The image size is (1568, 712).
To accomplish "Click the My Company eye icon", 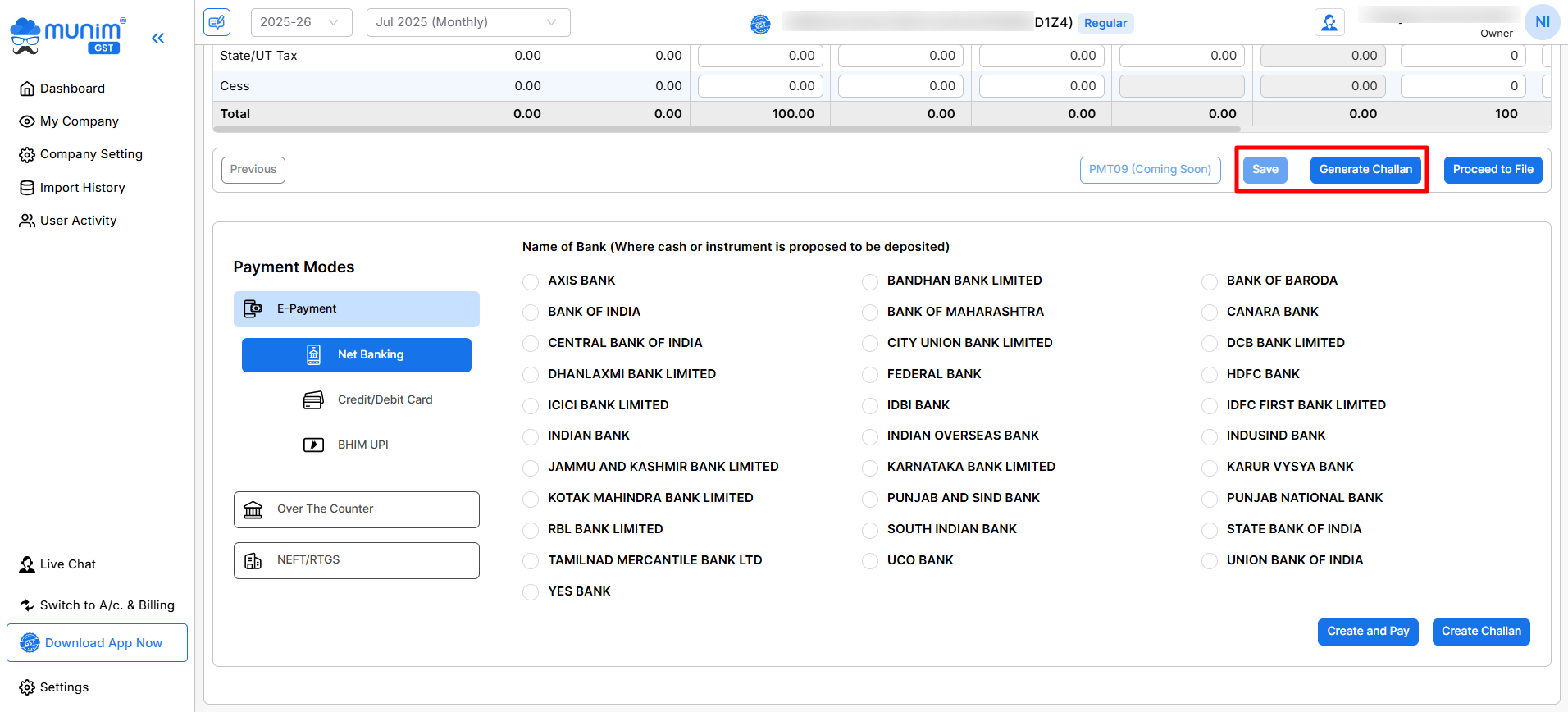I will tap(27, 121).
